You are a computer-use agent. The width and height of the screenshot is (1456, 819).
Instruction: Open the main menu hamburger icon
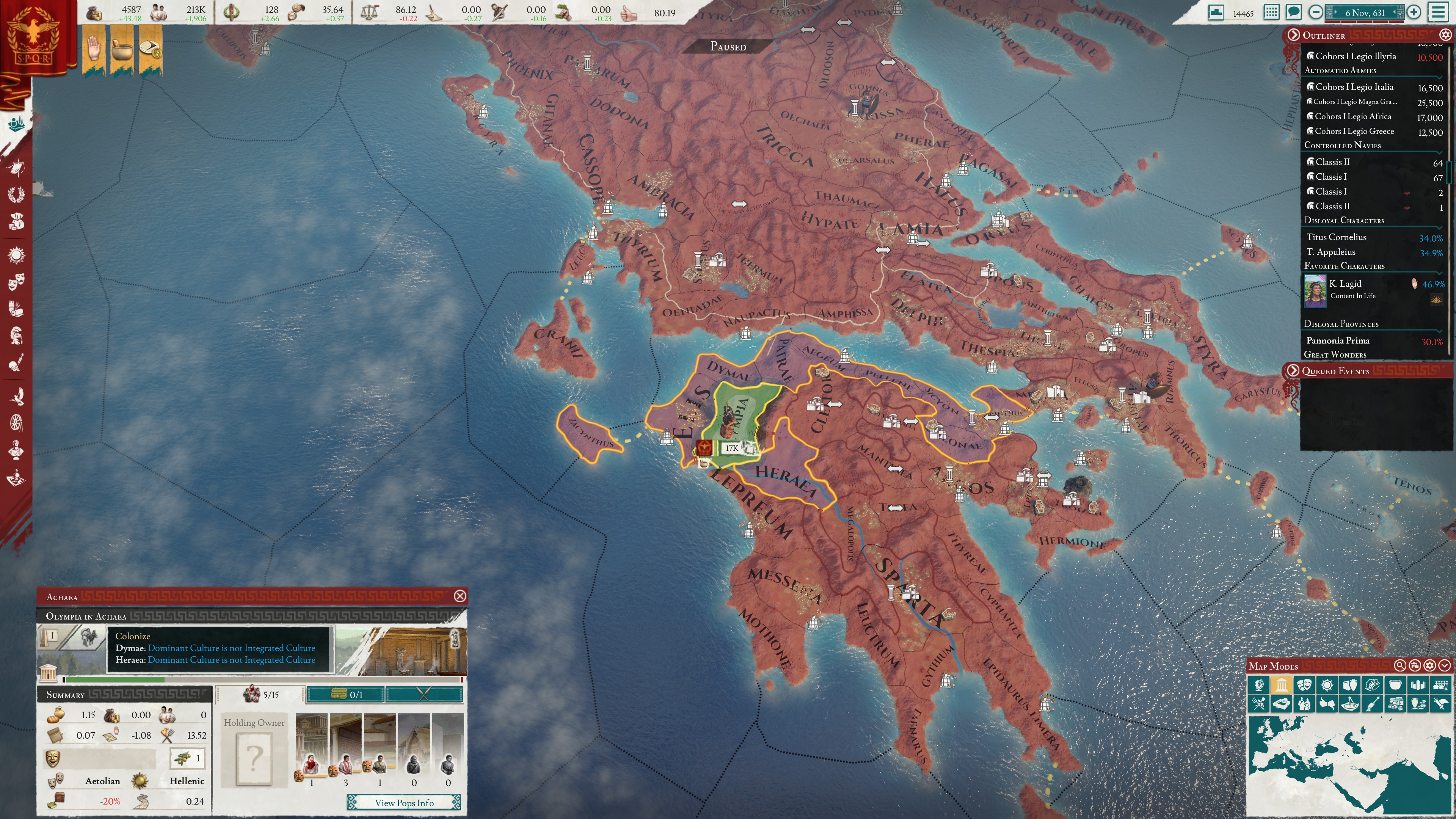point(1439,12)
